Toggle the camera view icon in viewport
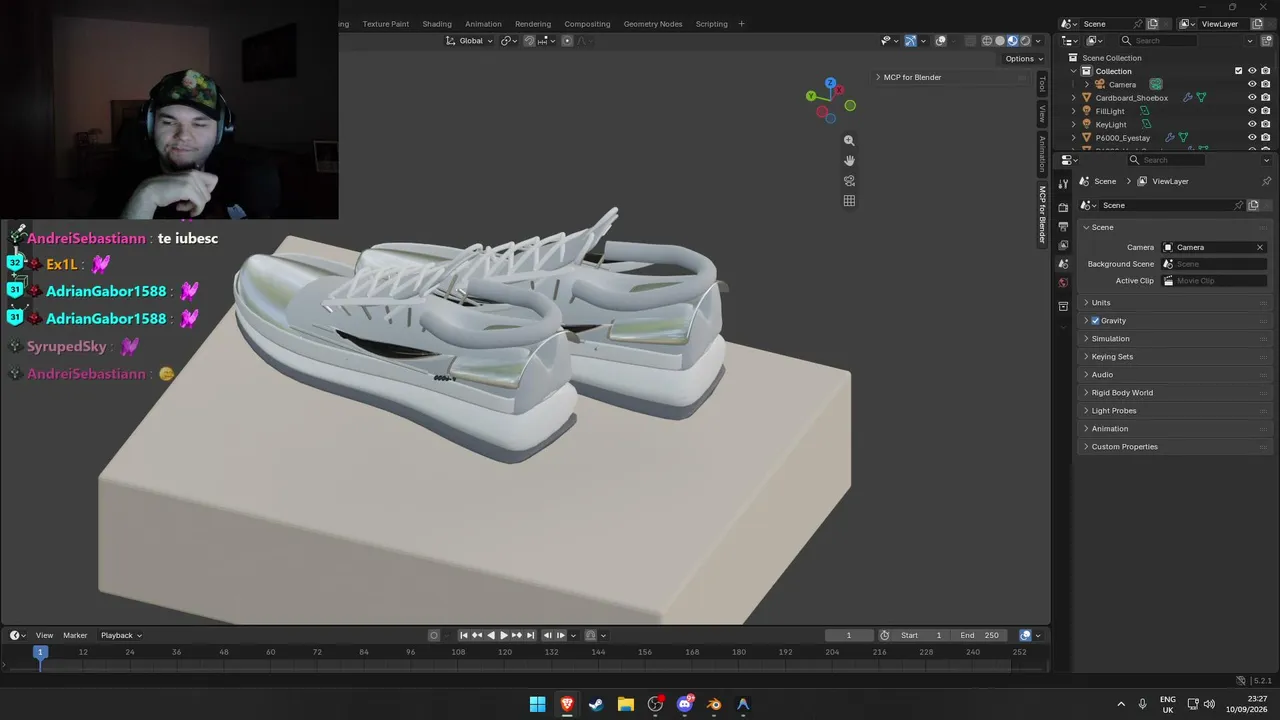 [x=849, y=181]
